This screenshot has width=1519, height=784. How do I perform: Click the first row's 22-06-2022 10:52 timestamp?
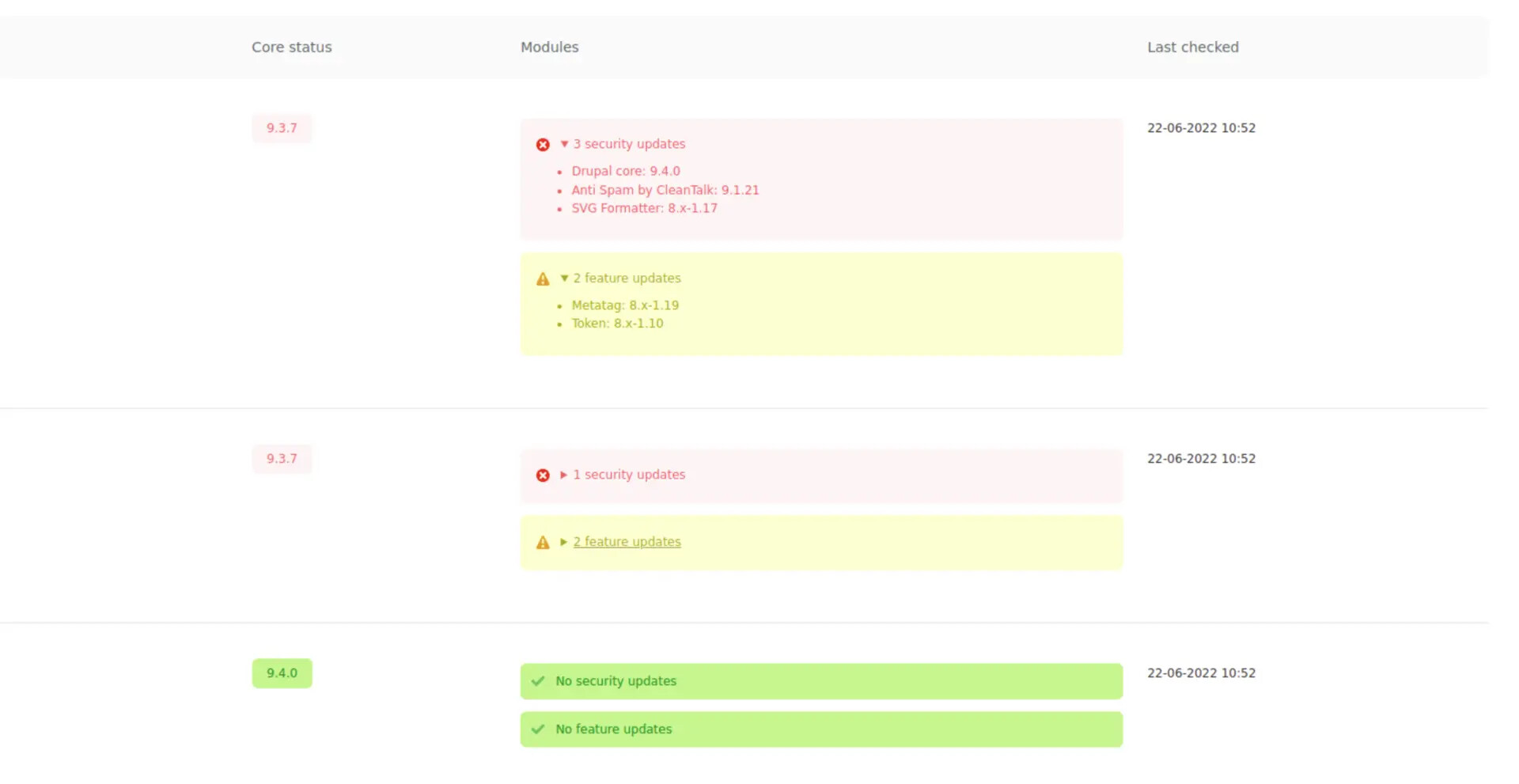(1201, 128)
